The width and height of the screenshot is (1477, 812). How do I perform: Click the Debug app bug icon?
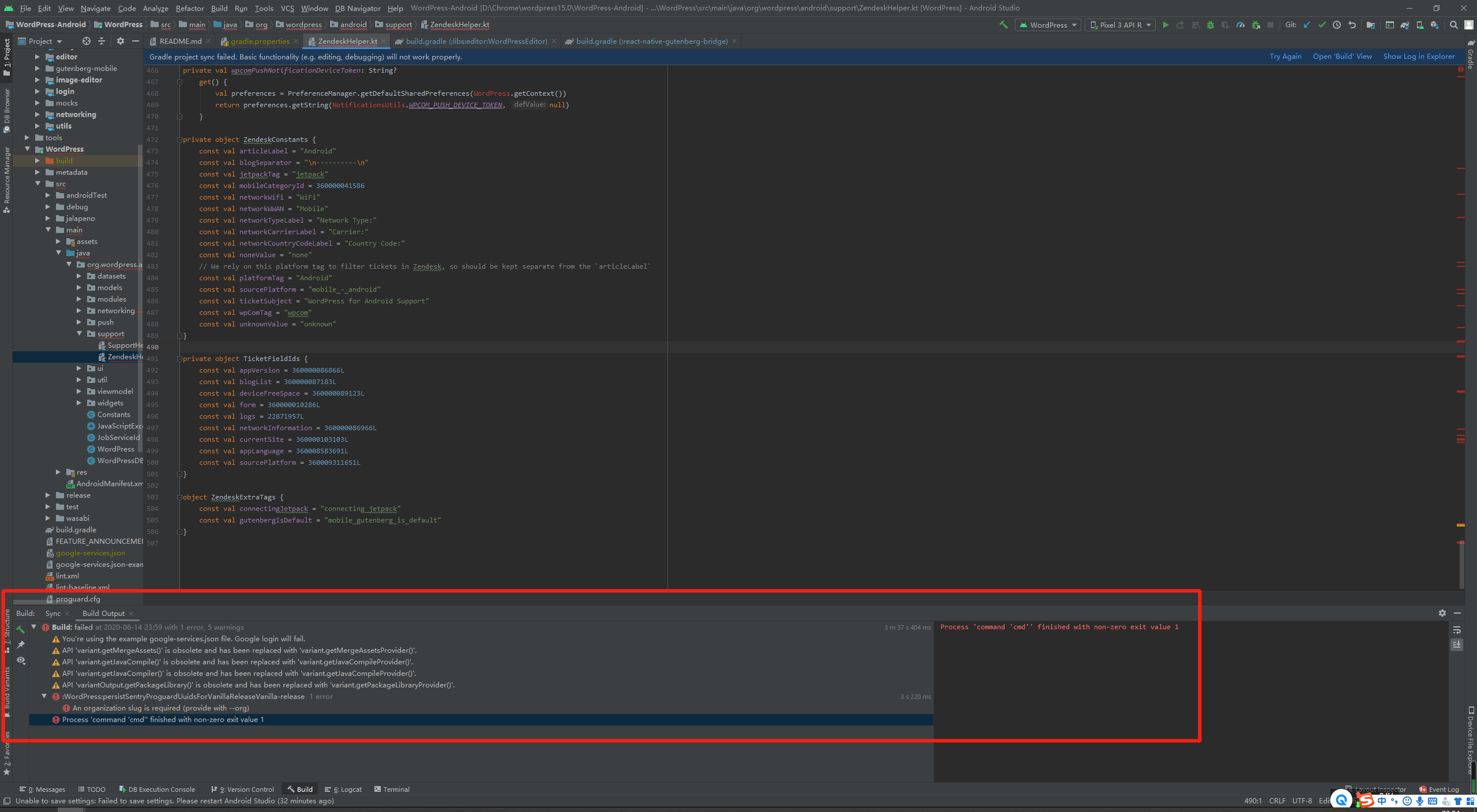tap(1210, 25)
